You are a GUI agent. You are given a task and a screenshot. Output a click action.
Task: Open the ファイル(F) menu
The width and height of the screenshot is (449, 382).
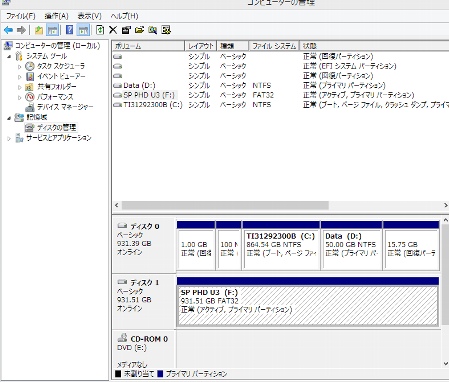(x=21, y=16)
